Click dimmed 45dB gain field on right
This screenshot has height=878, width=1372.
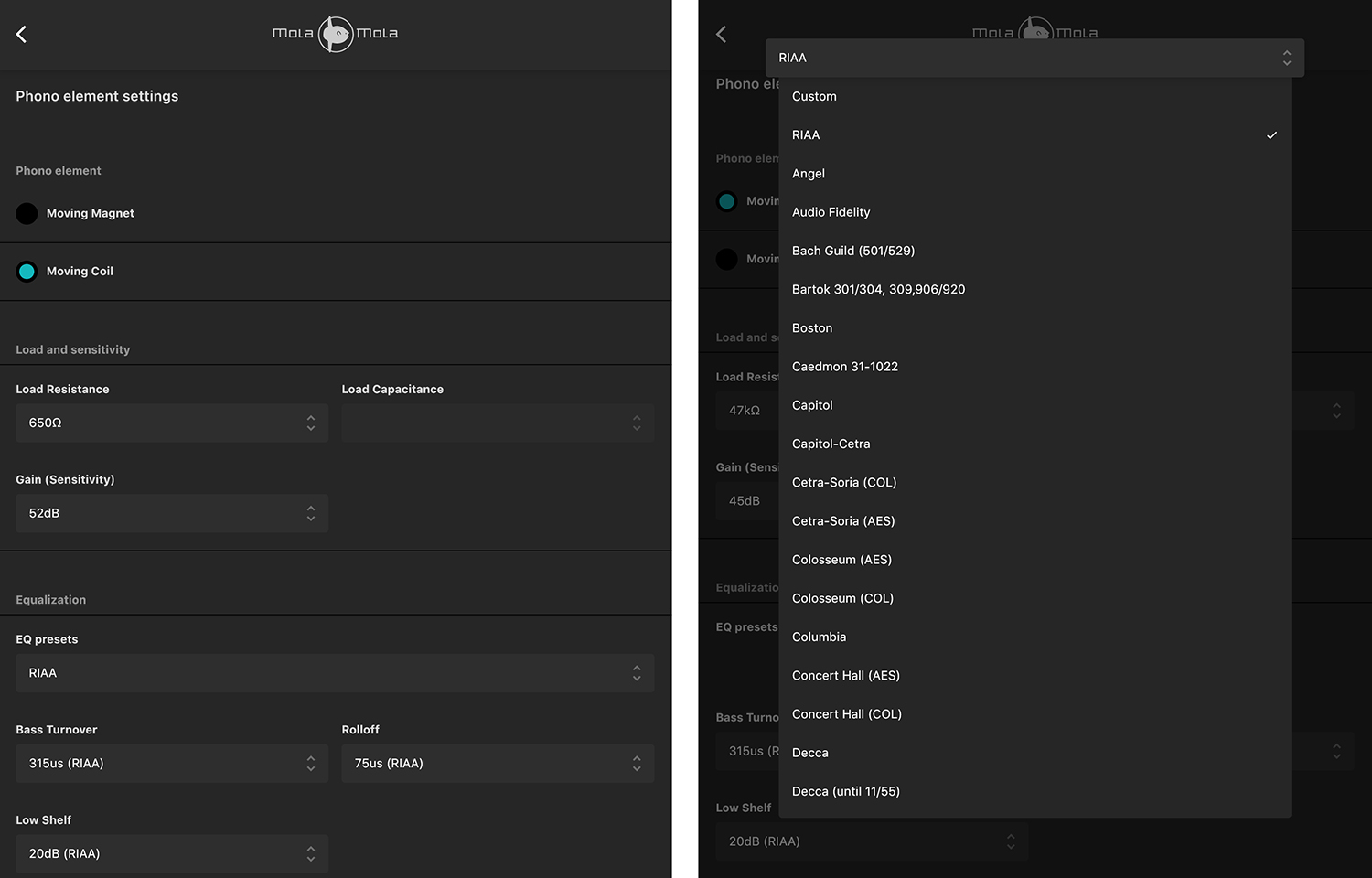pos(746,501)
